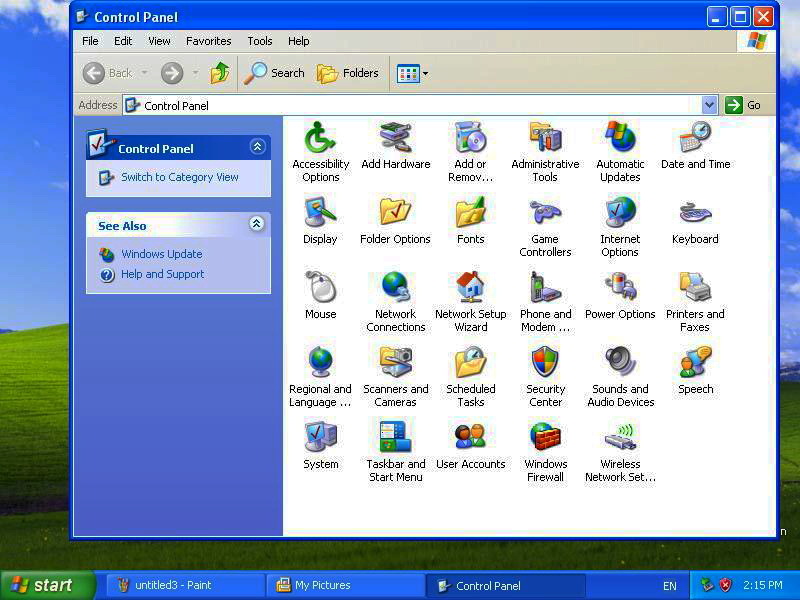Screen dimensions: 800x600
Task: Open the Favorites menu
Action: [208, 41]
